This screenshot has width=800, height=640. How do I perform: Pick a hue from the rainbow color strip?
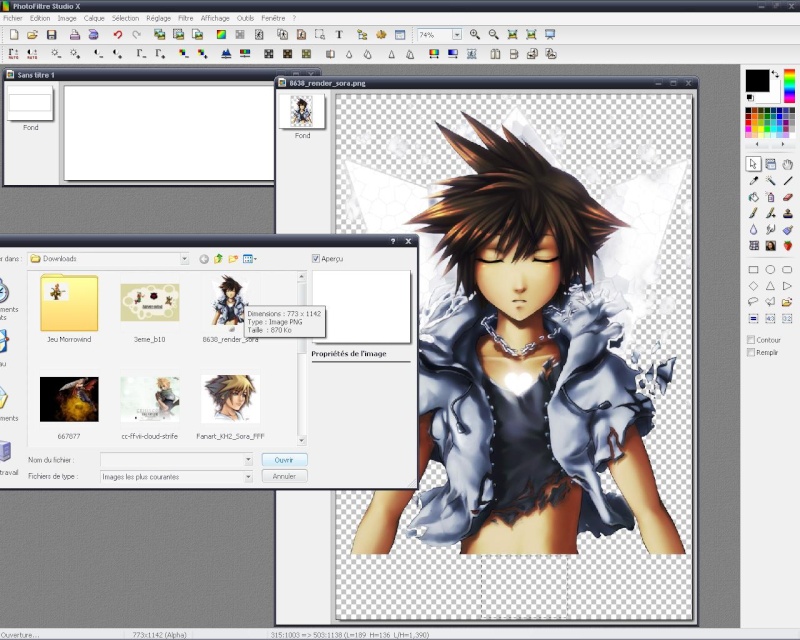(x=789, y=86)
